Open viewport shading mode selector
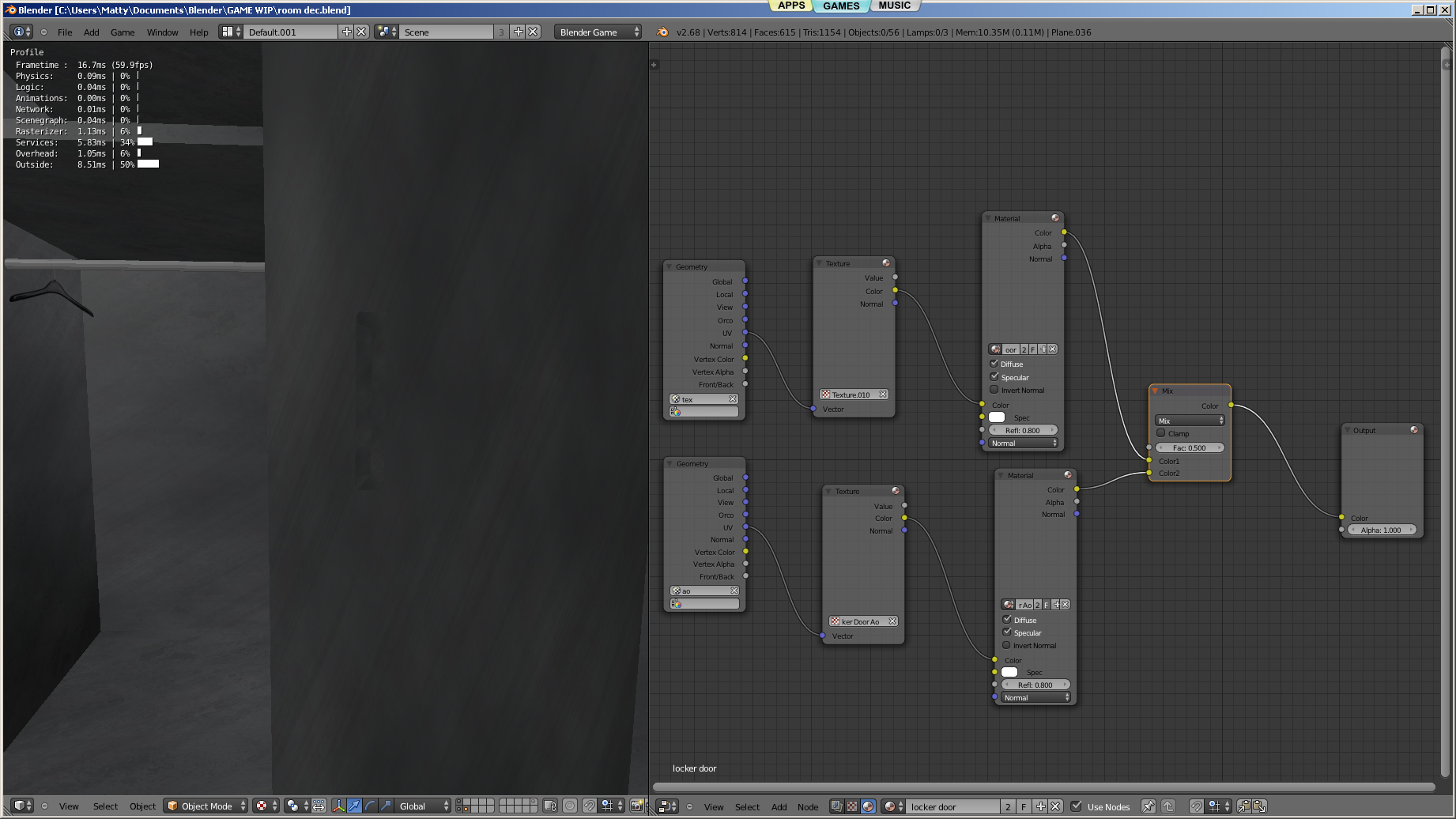Image resolution: width=1456 pixels, height=819 pixels. coord(266,806)
